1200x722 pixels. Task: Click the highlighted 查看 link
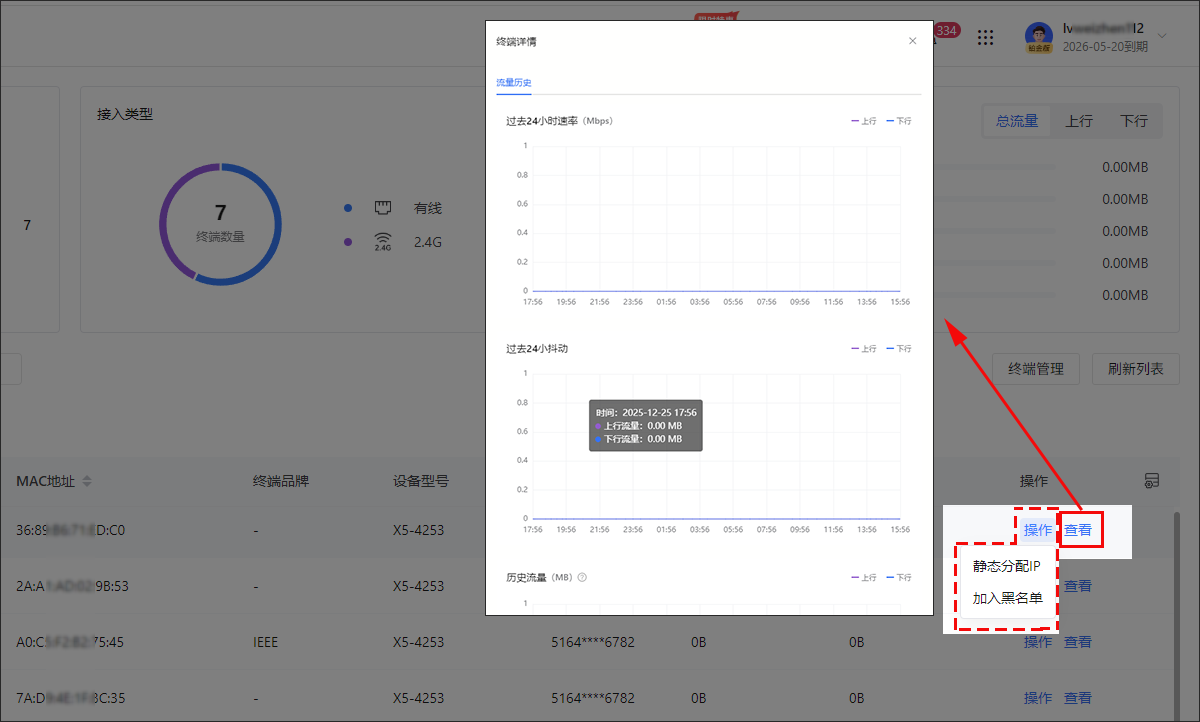1079,530
